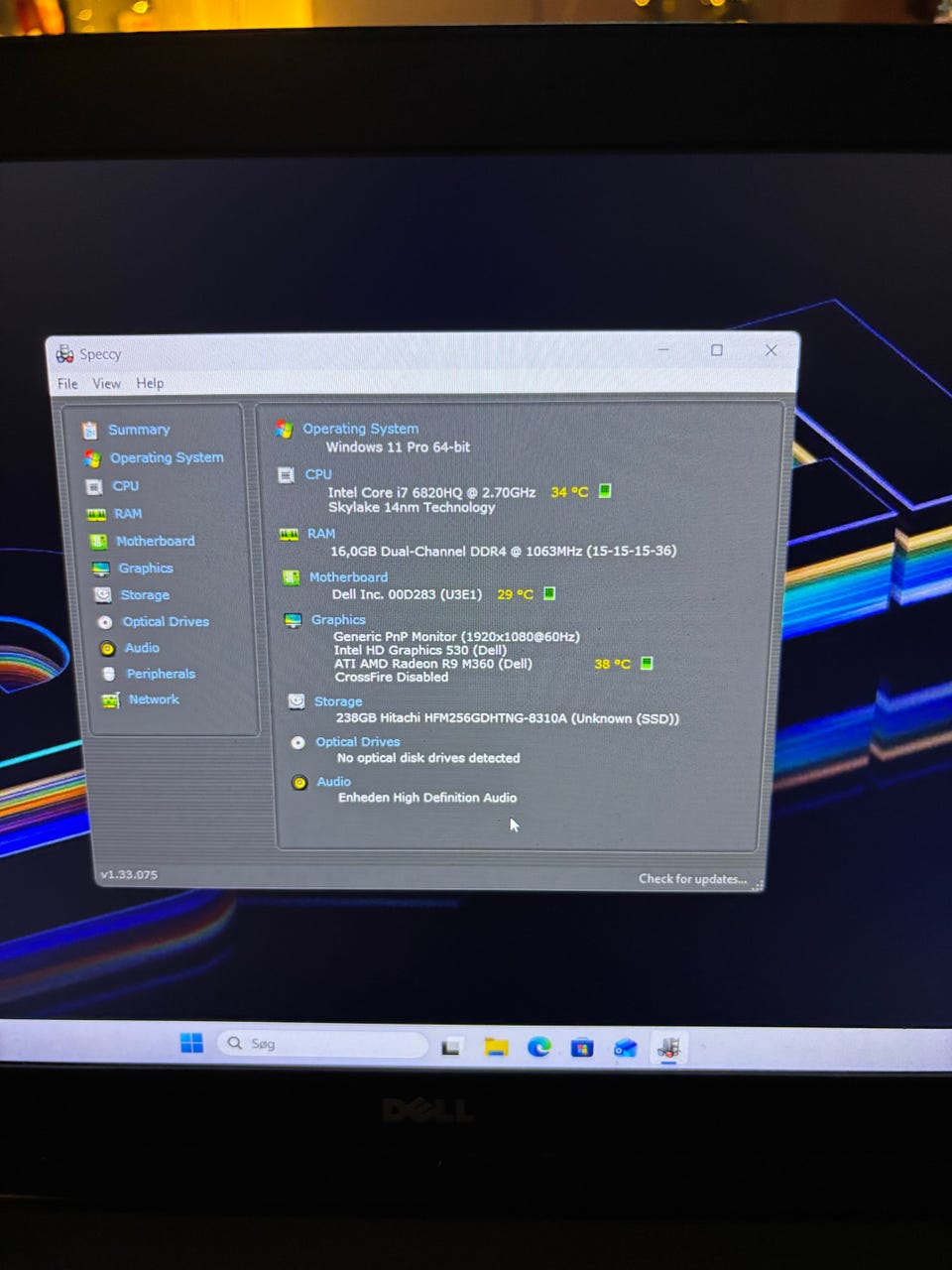Click the Speccy title bar app icon
The image size is (952, 1270).
64,353
